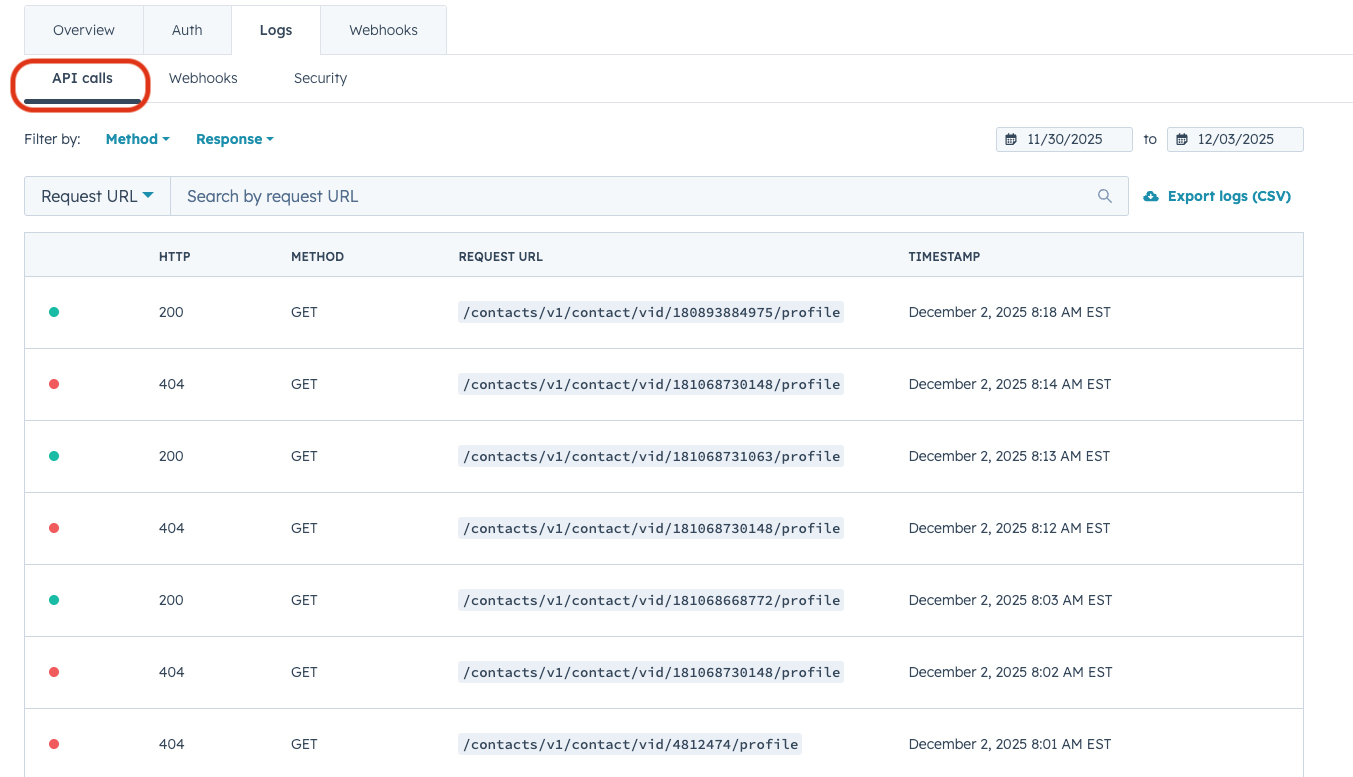Click green status dot for 8:03 AM request

(54, 600)
